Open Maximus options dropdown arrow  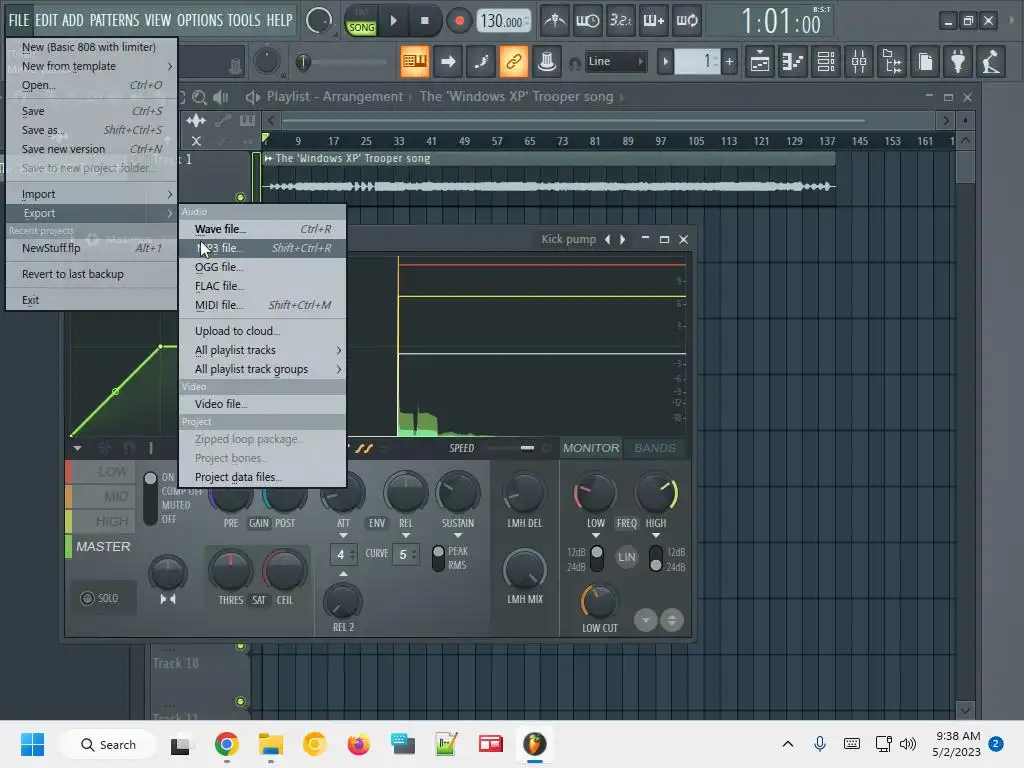point(77,448)
